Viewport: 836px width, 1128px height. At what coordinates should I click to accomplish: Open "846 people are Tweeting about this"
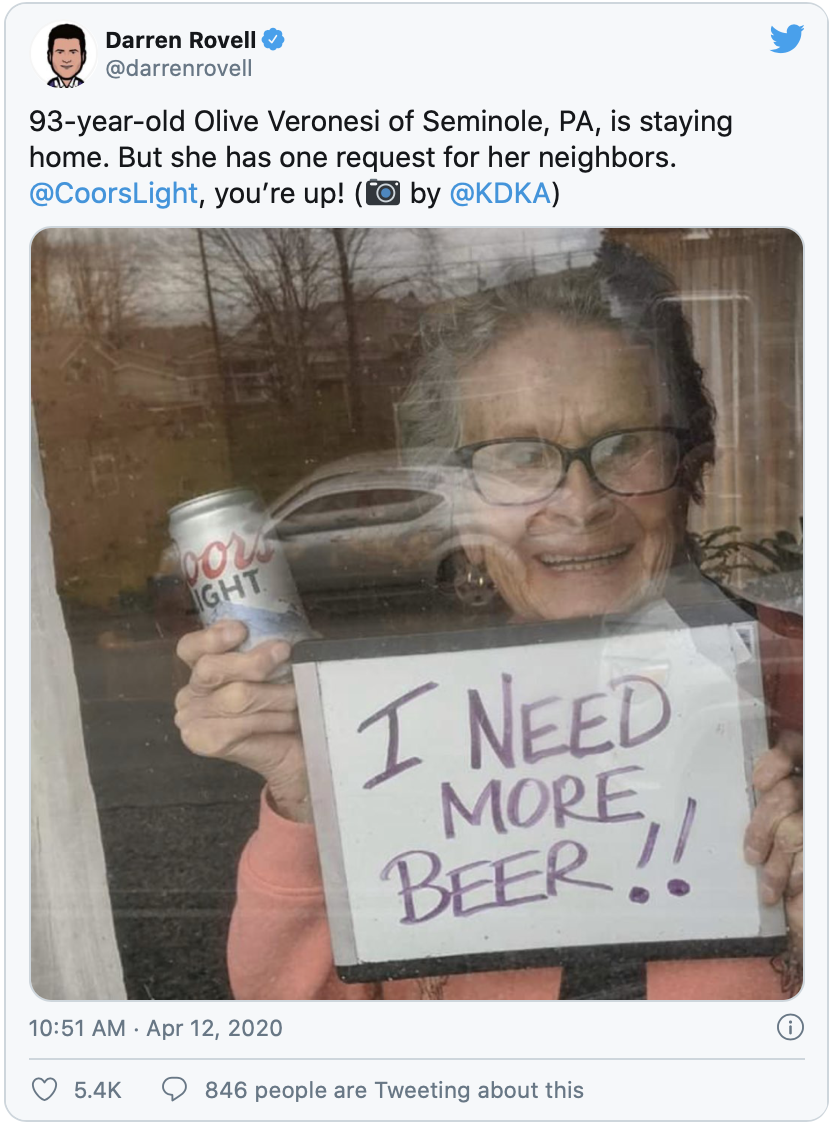click(394, 1090)
